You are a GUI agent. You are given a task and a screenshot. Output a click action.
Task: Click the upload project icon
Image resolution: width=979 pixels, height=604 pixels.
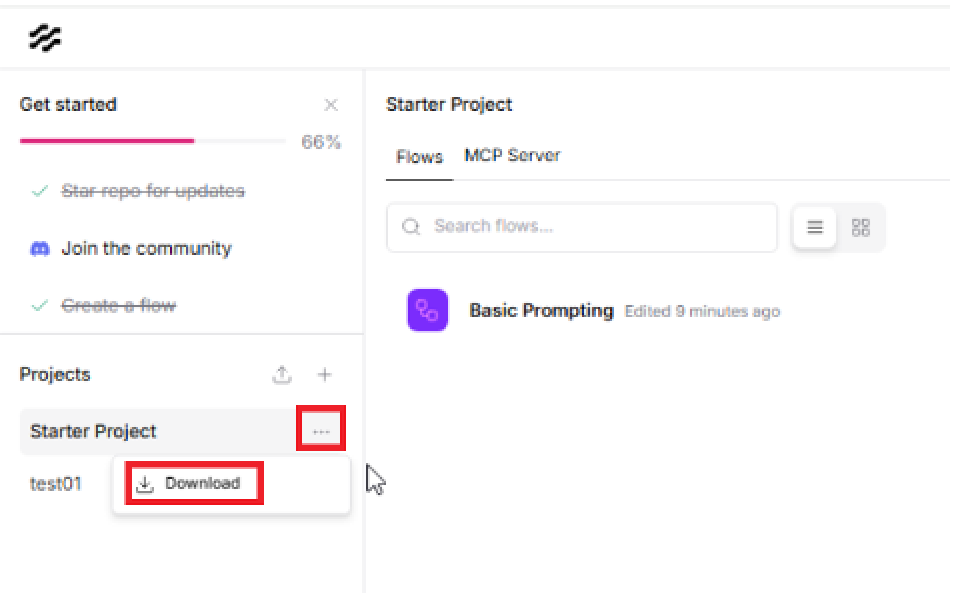point(283,375)
